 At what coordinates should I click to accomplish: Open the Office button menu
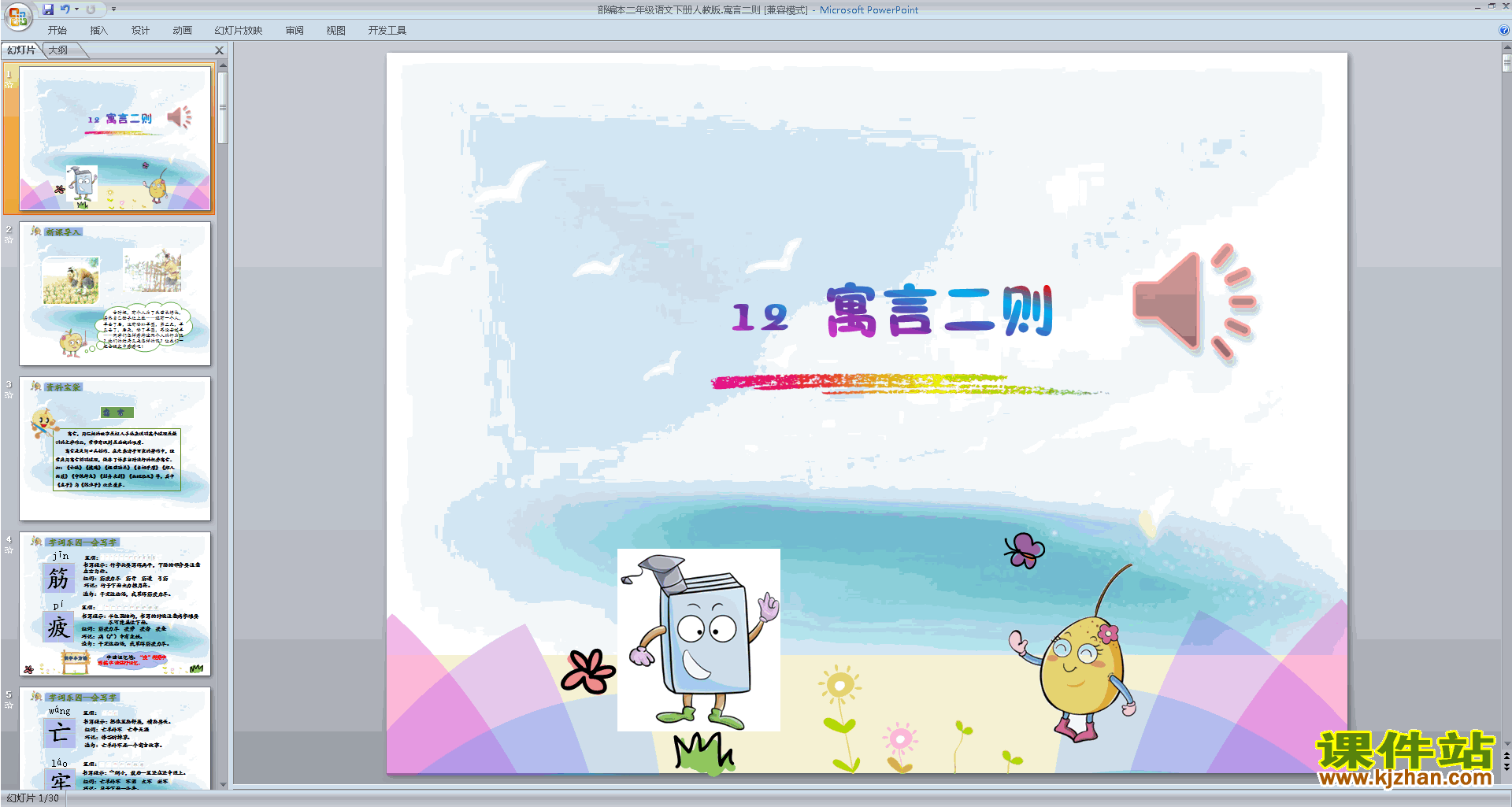click(17, 15)
